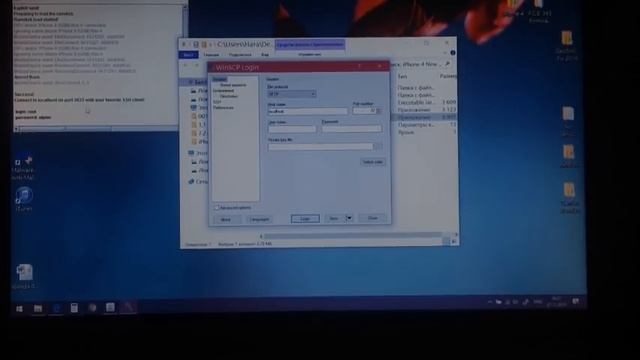640x360 pixels.
Task: Click the Explorer back arrow
Action: point(185,65)
